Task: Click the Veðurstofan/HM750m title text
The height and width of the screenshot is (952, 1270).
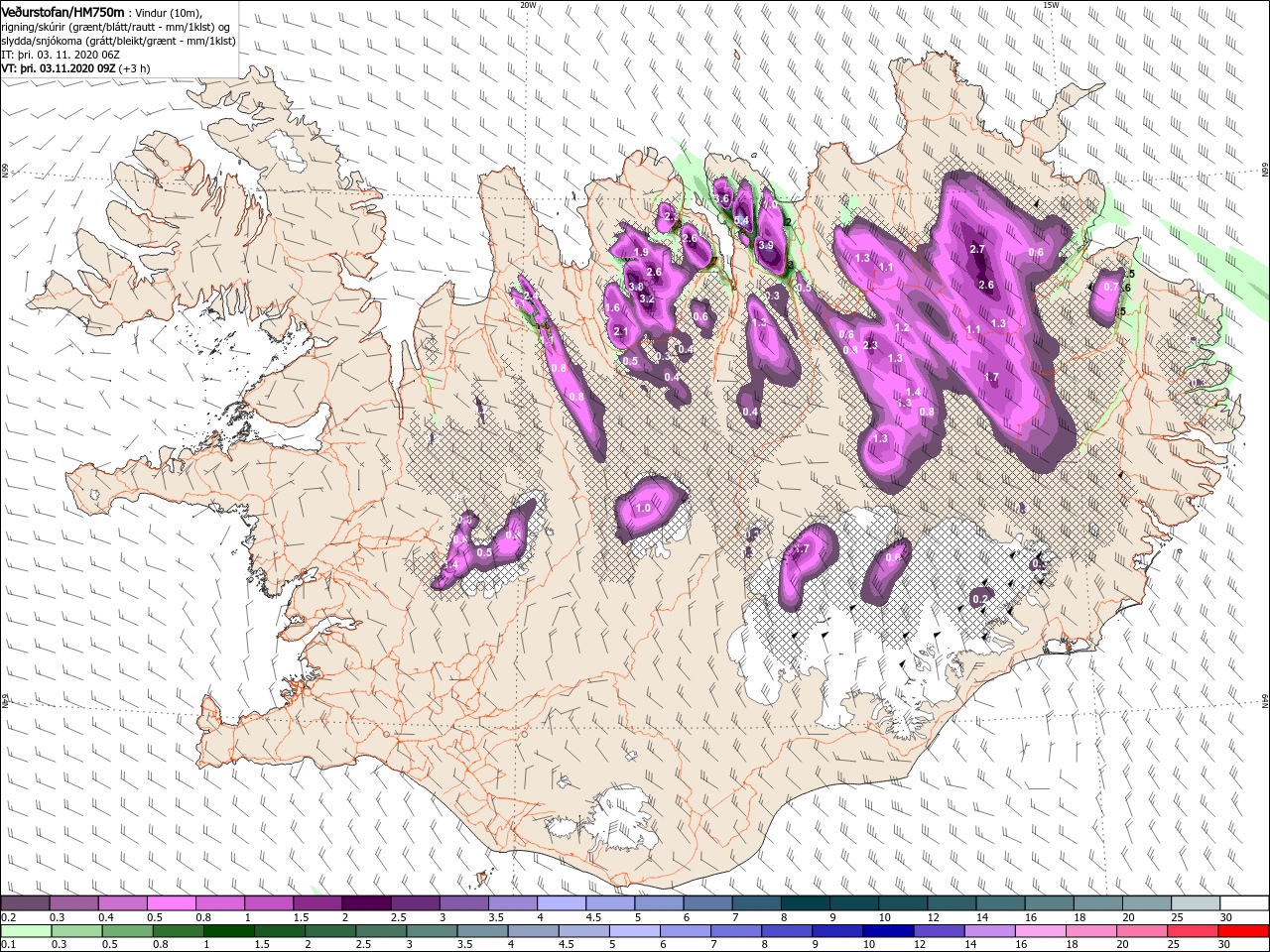Action: pos(63,11)
